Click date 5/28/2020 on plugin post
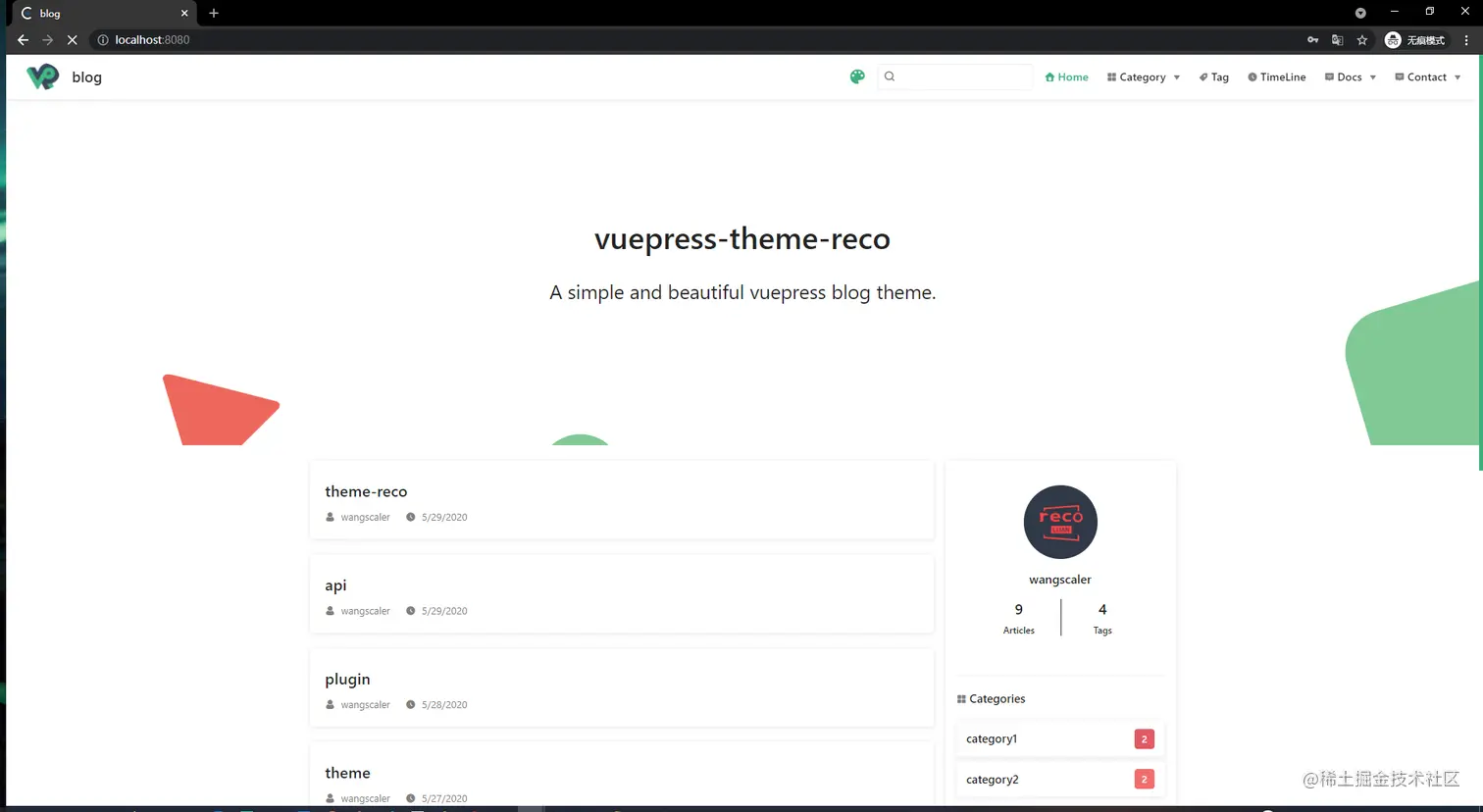The height and width of the screenshot is (812, 1483). point(444,704)
